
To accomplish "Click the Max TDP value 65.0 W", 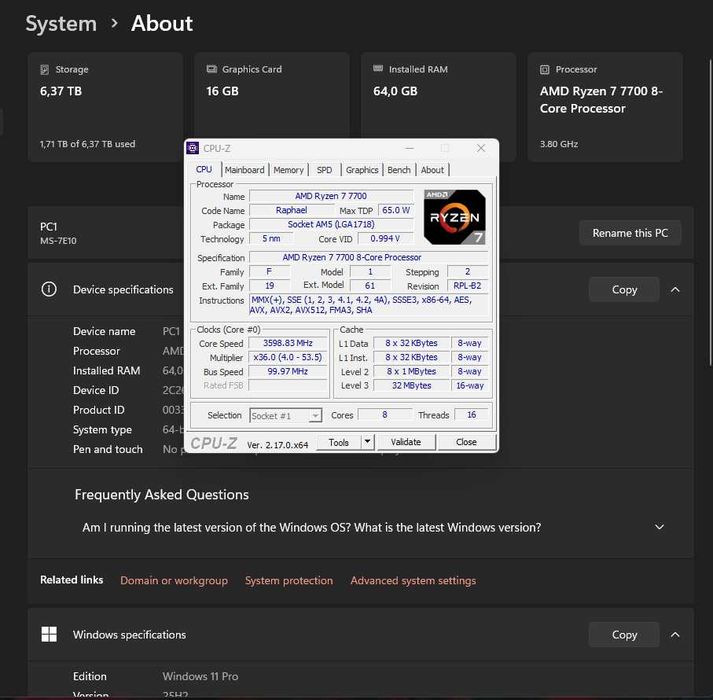I will 396,210.
